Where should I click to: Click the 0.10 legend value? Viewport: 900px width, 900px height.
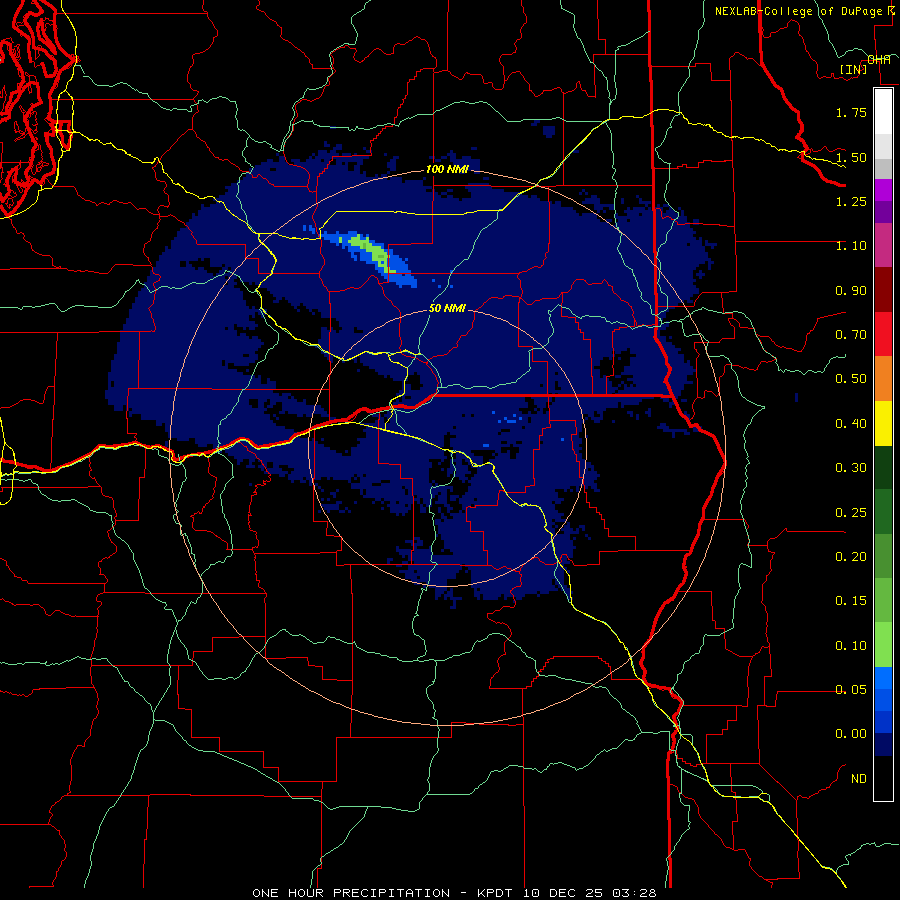[851, 646]
